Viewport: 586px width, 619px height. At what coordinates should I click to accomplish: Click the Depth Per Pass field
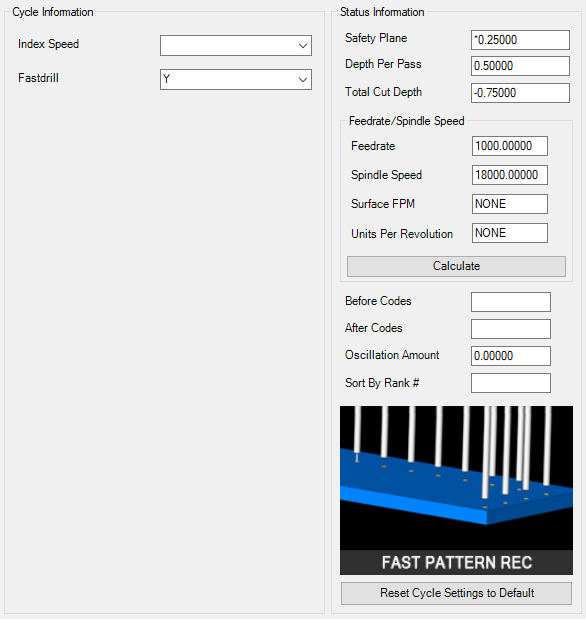pyautogui.click(x=520, y=66)
